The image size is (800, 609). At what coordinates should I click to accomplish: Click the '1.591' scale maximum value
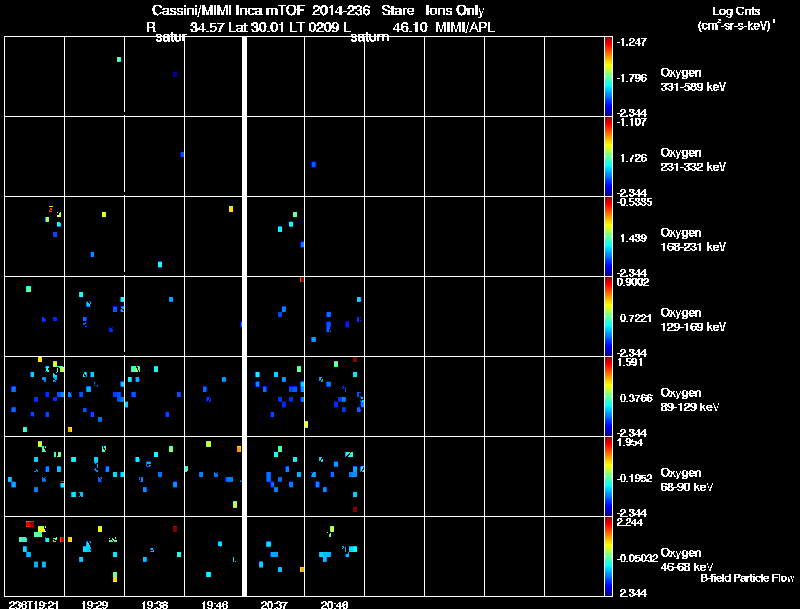[630, 362]
